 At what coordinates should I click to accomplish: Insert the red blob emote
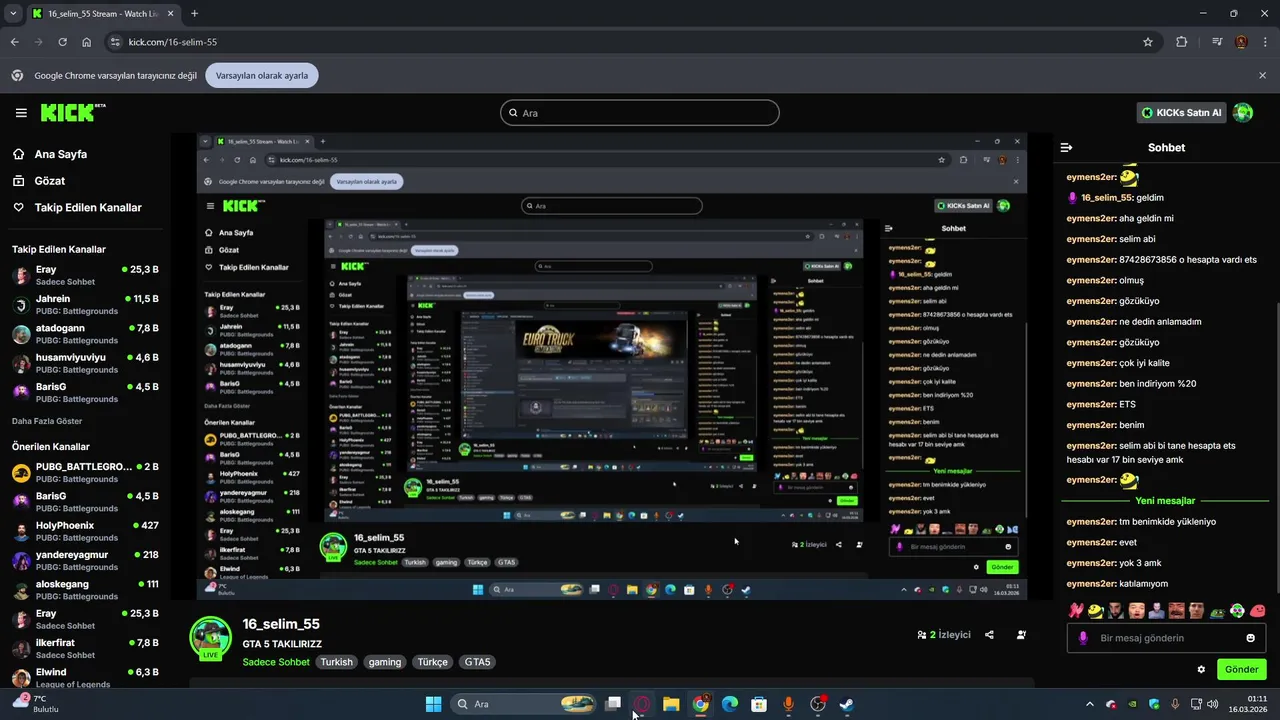[1258, 610]
